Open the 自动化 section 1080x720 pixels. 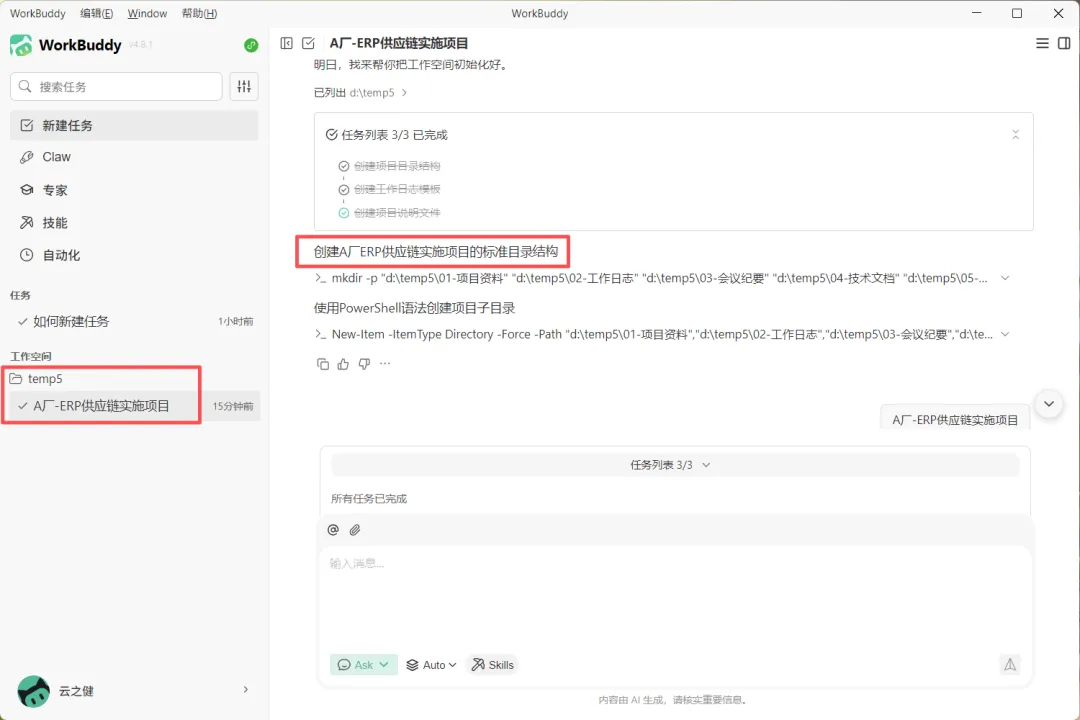[134, 255]
